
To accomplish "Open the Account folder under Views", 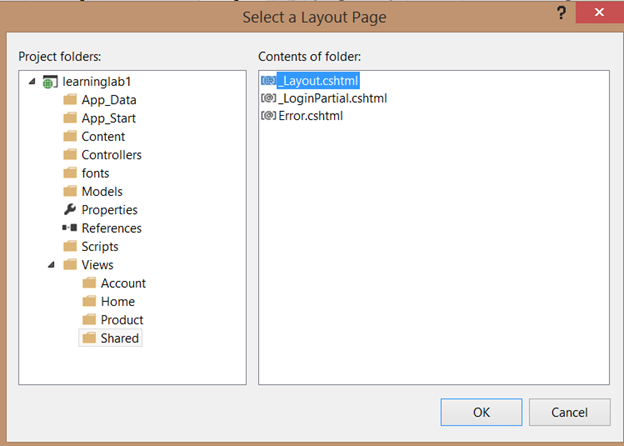I will click(x=123, y=283).
